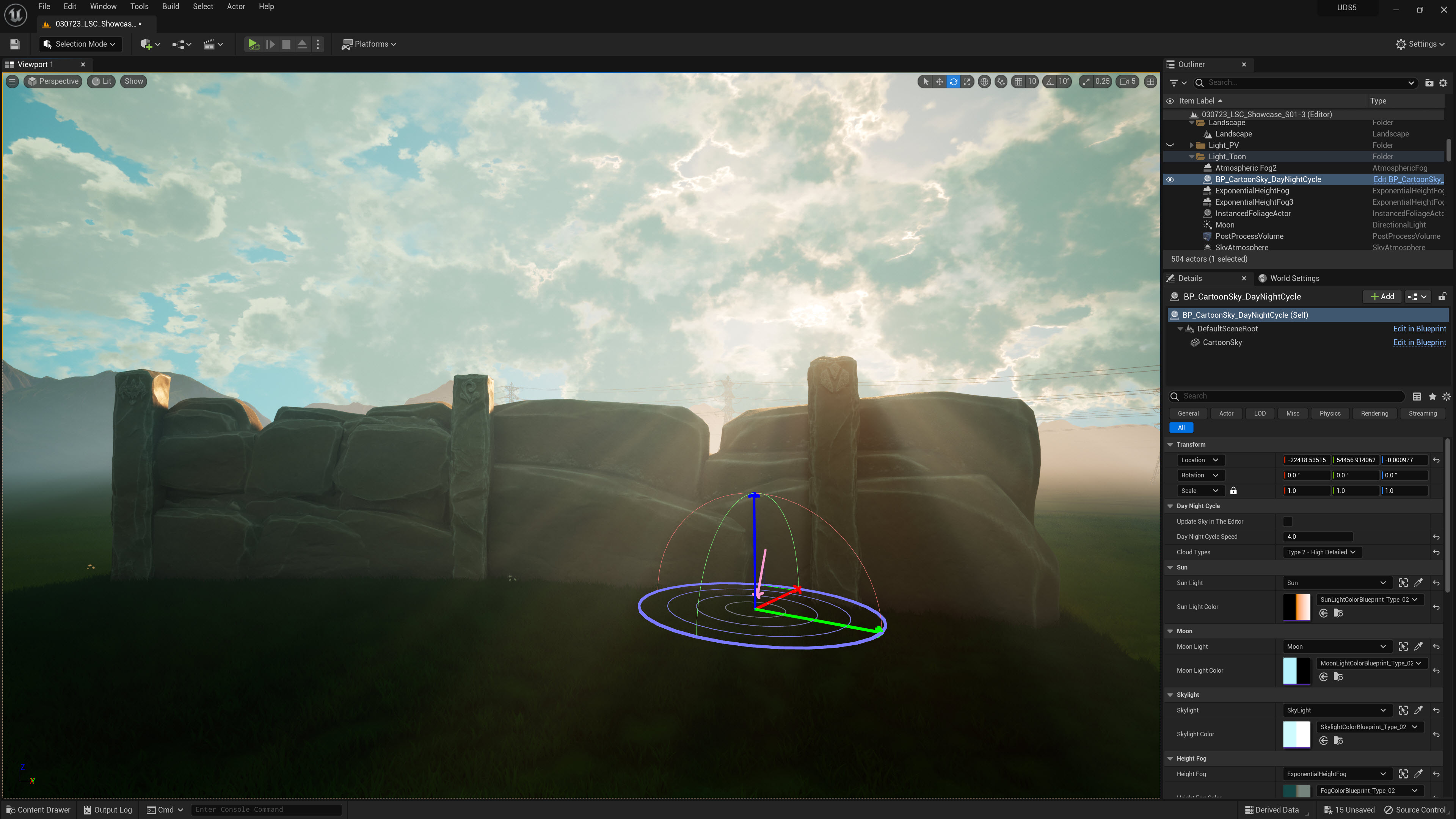This screenshot has height=819, width=1456.
Task: Reset Day Night Cycle Speed to default
Action: coord(1436,537)
